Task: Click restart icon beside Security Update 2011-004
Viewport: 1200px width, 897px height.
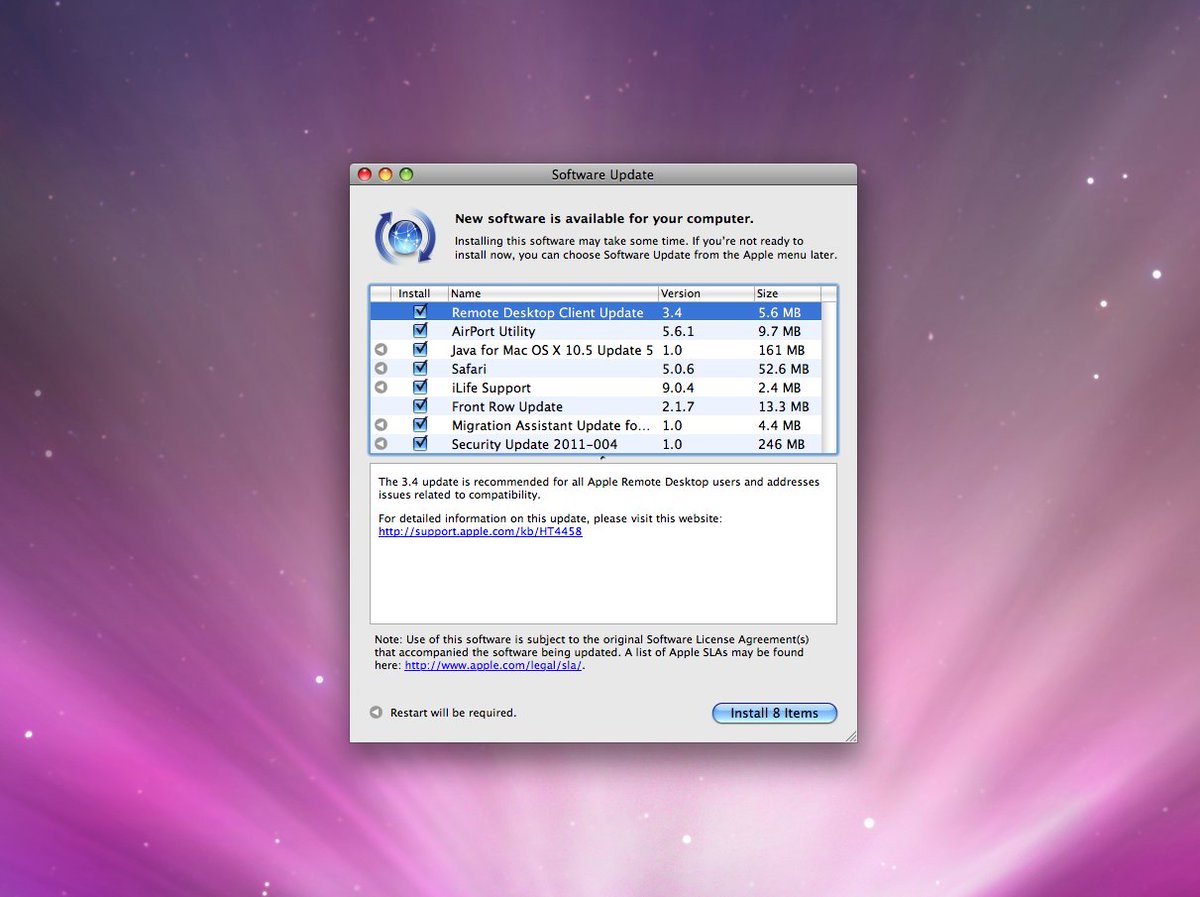Action: pos(381,443)
